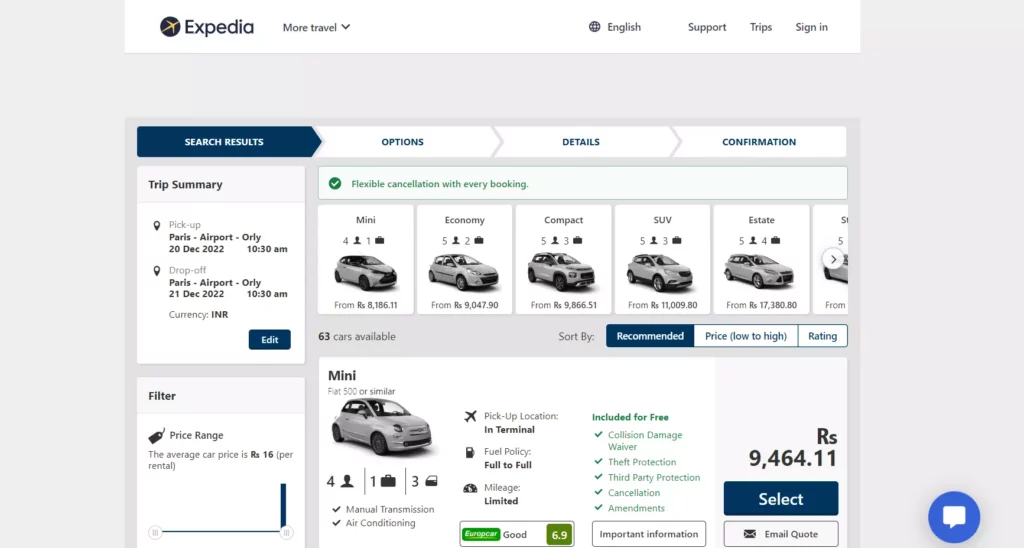This screenshot has height=548, width=1024.
Task: Click the check icon beside Theft Protection
Action: point(598,461)
